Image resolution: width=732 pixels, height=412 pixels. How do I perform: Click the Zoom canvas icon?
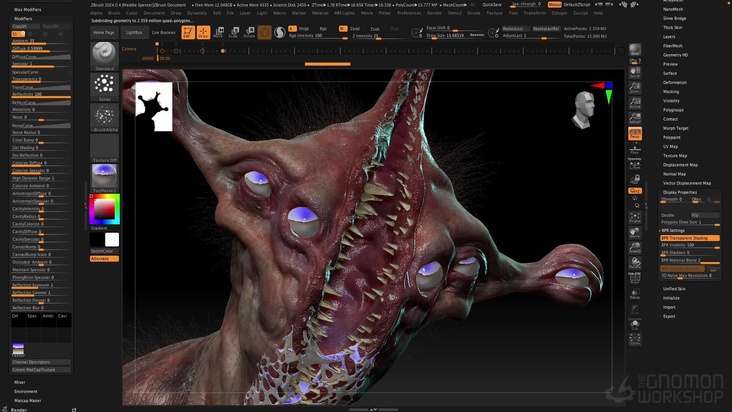(635, 87)
